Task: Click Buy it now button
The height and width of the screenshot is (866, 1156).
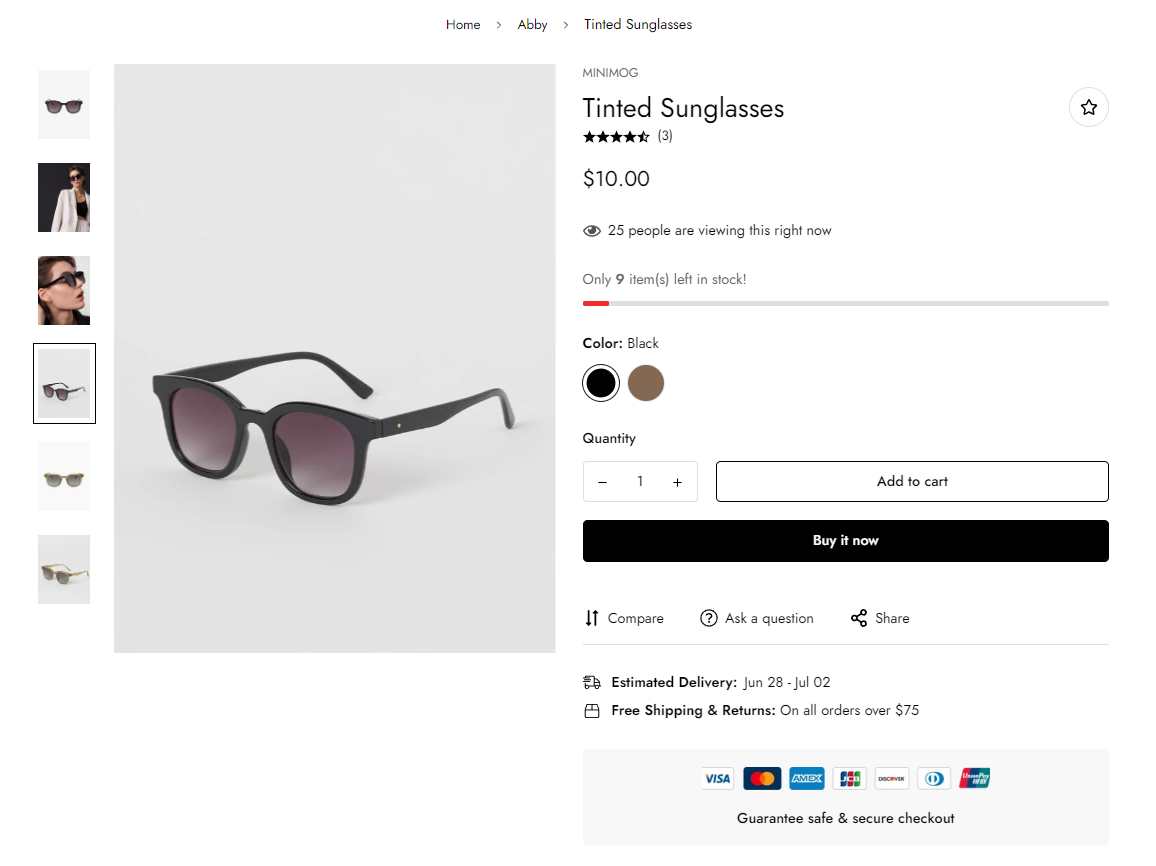Action: tap(845, 540)
